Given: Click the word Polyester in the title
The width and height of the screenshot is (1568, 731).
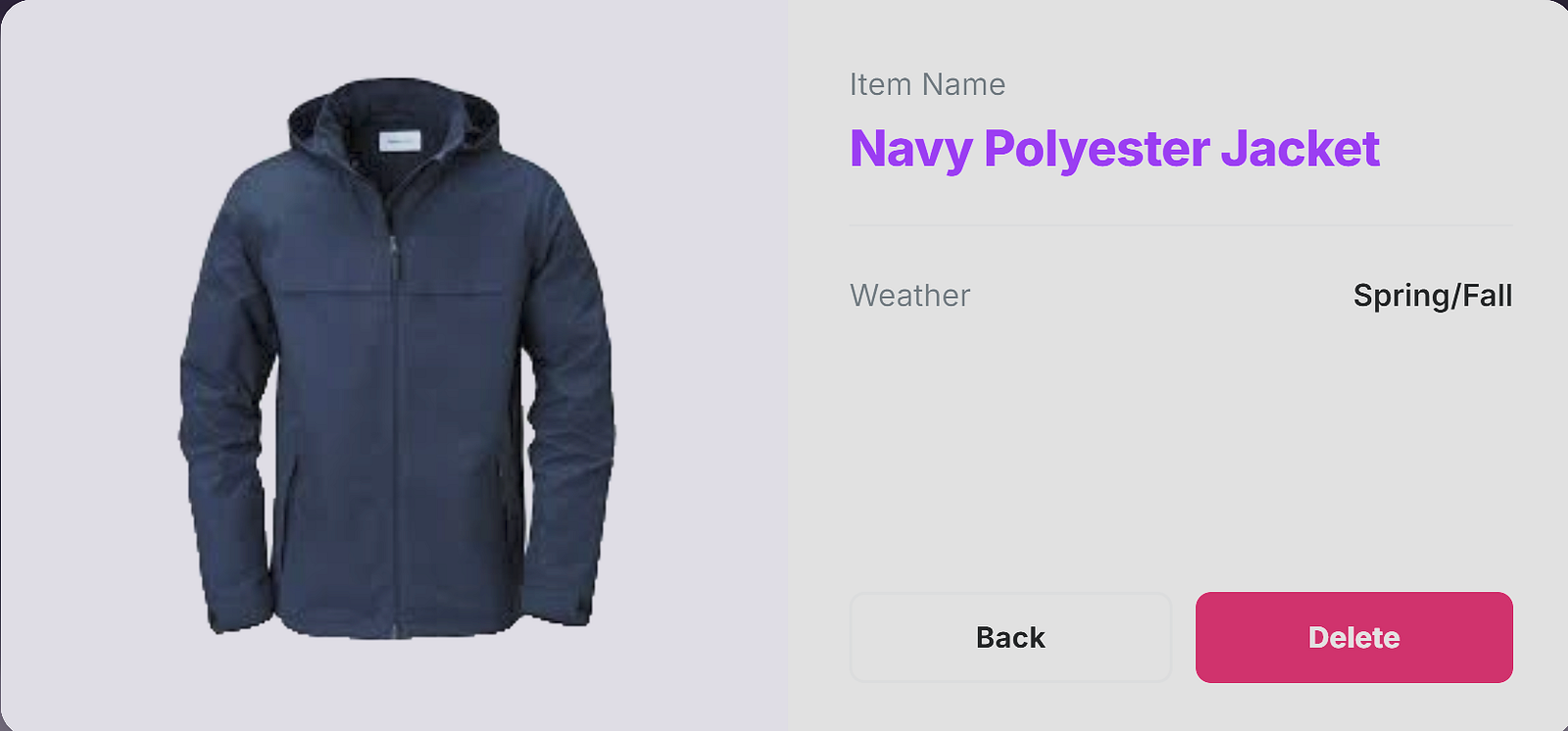Looking at the screenshot, I should pyautogui.click(x=1097, y=149).
